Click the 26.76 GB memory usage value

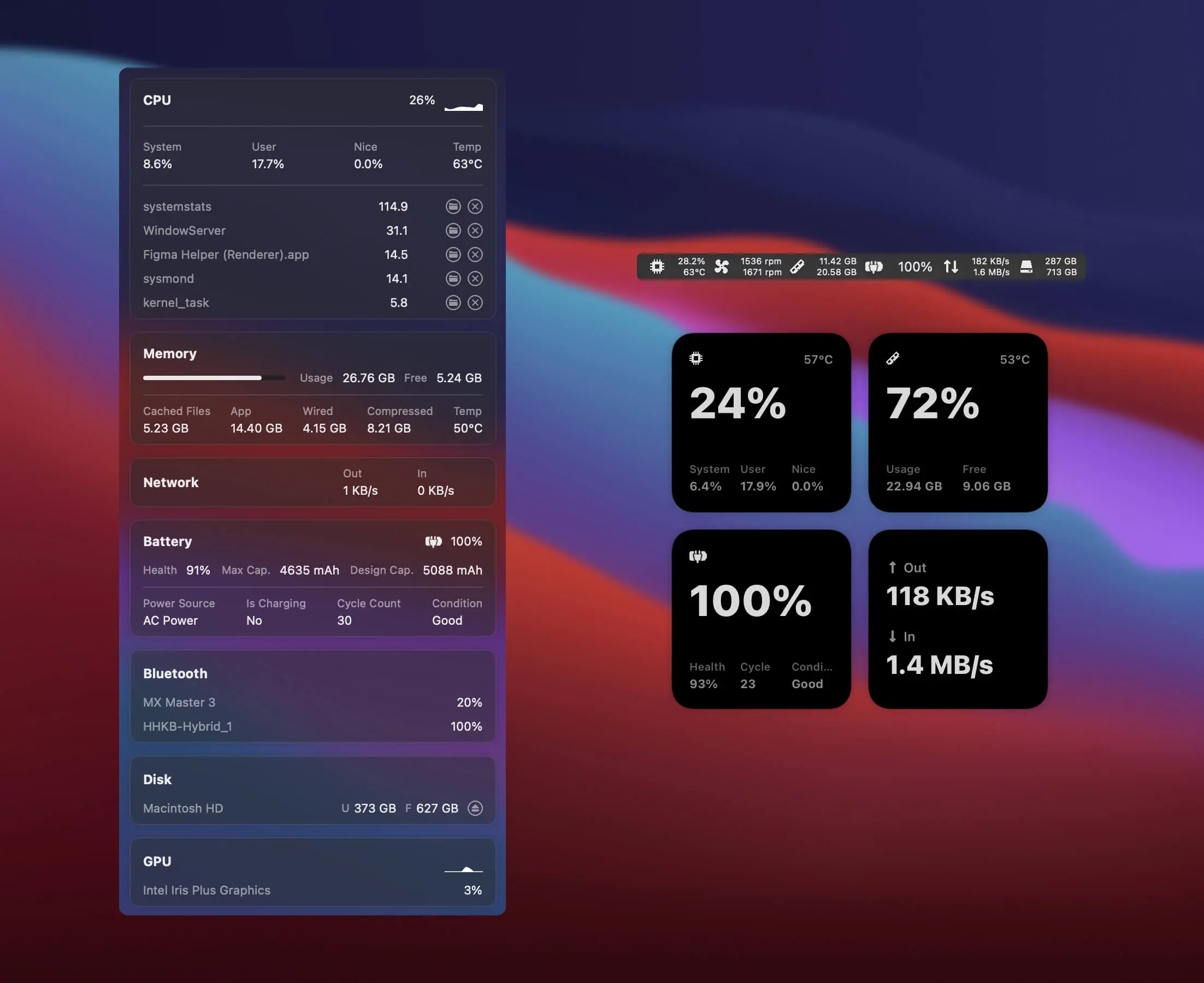369,378
